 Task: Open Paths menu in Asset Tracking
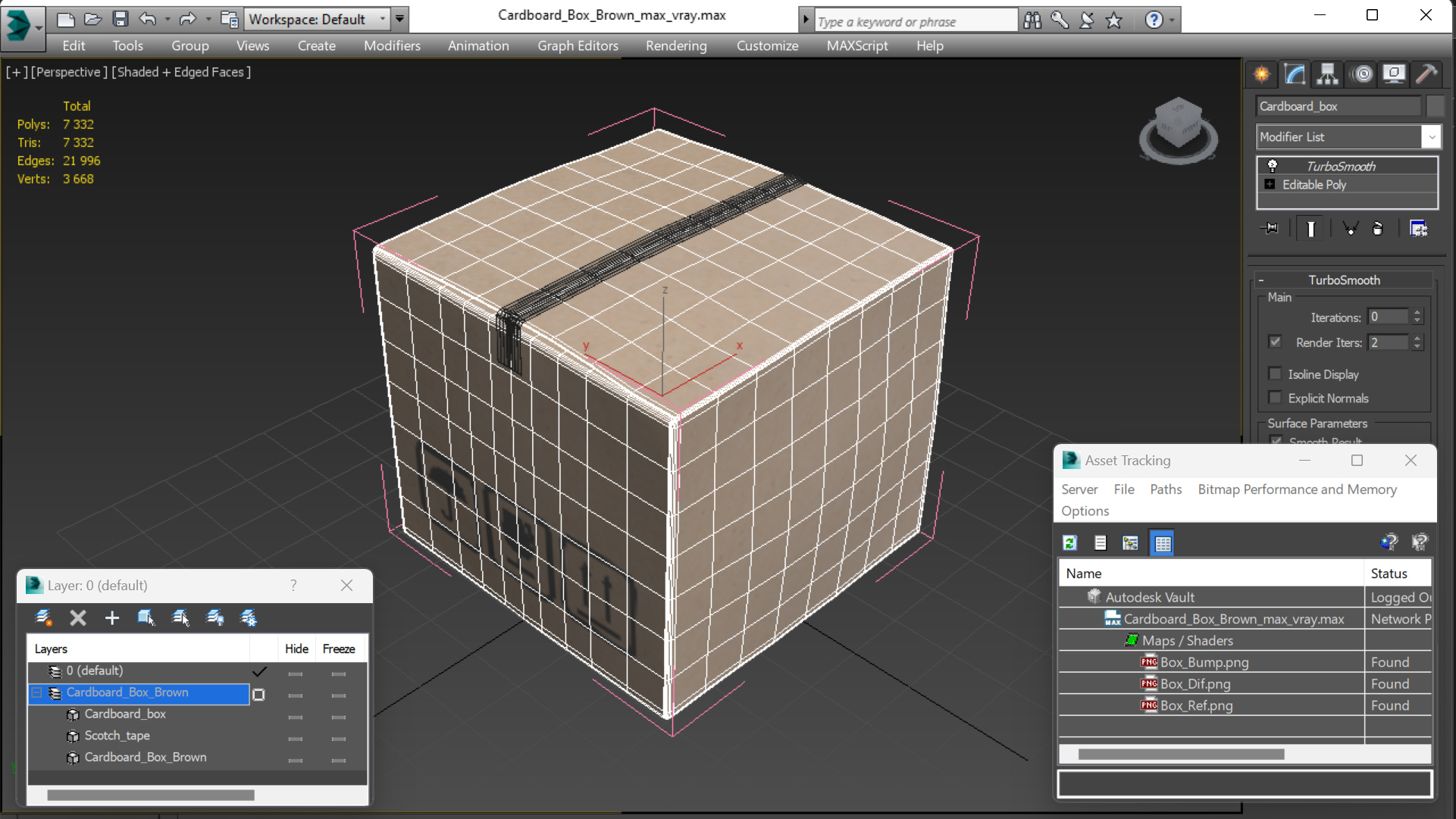tap(1166, 489)
